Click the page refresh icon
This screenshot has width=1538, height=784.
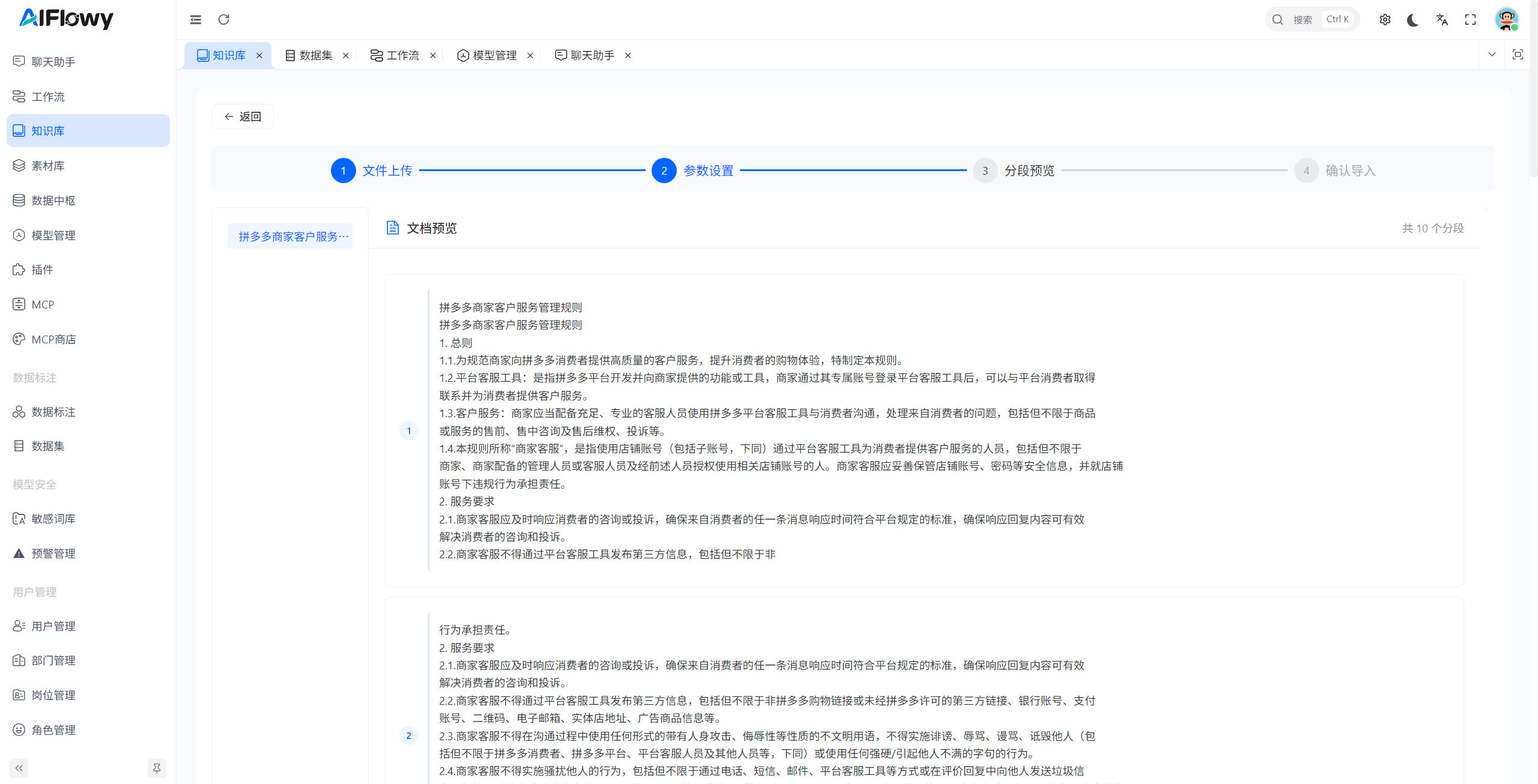tap(224, 19)
